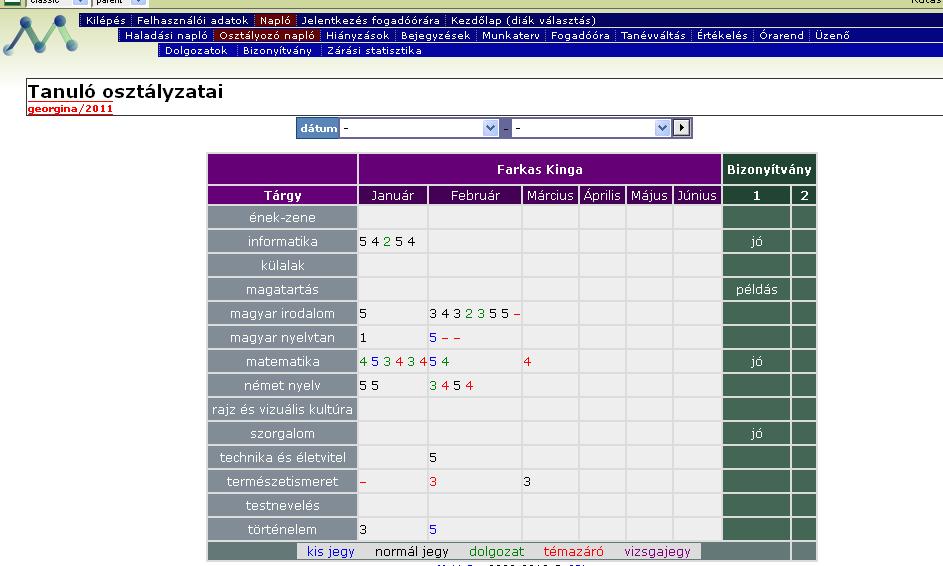Open Üzenő messages

pyautogui.click(x=832, y=35)
